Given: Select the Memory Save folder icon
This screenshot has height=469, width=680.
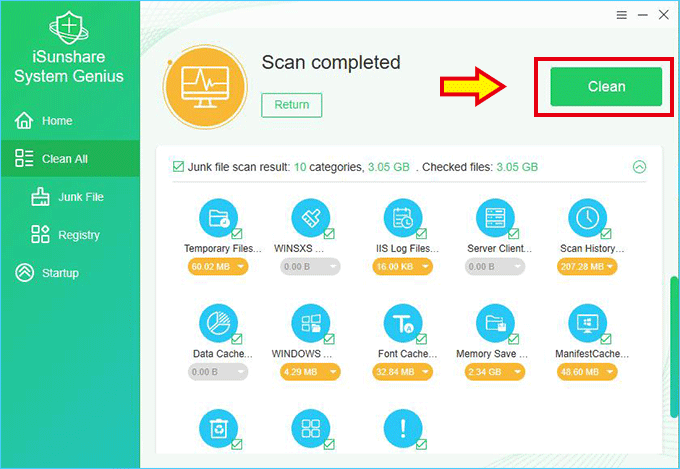Looking at the screenshot, I should [495, 323].
